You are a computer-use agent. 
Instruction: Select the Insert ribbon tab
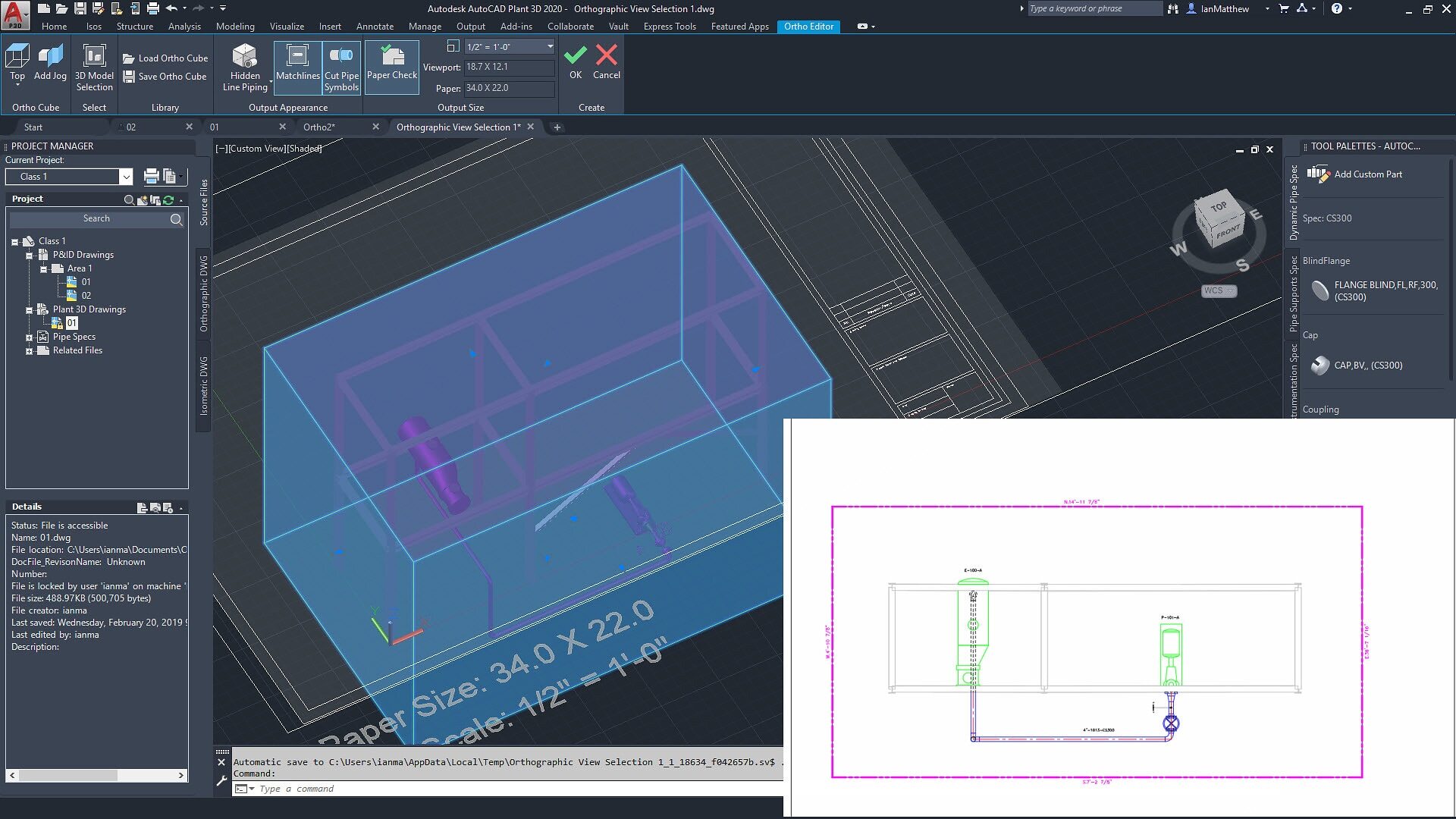tap(330, 26)
